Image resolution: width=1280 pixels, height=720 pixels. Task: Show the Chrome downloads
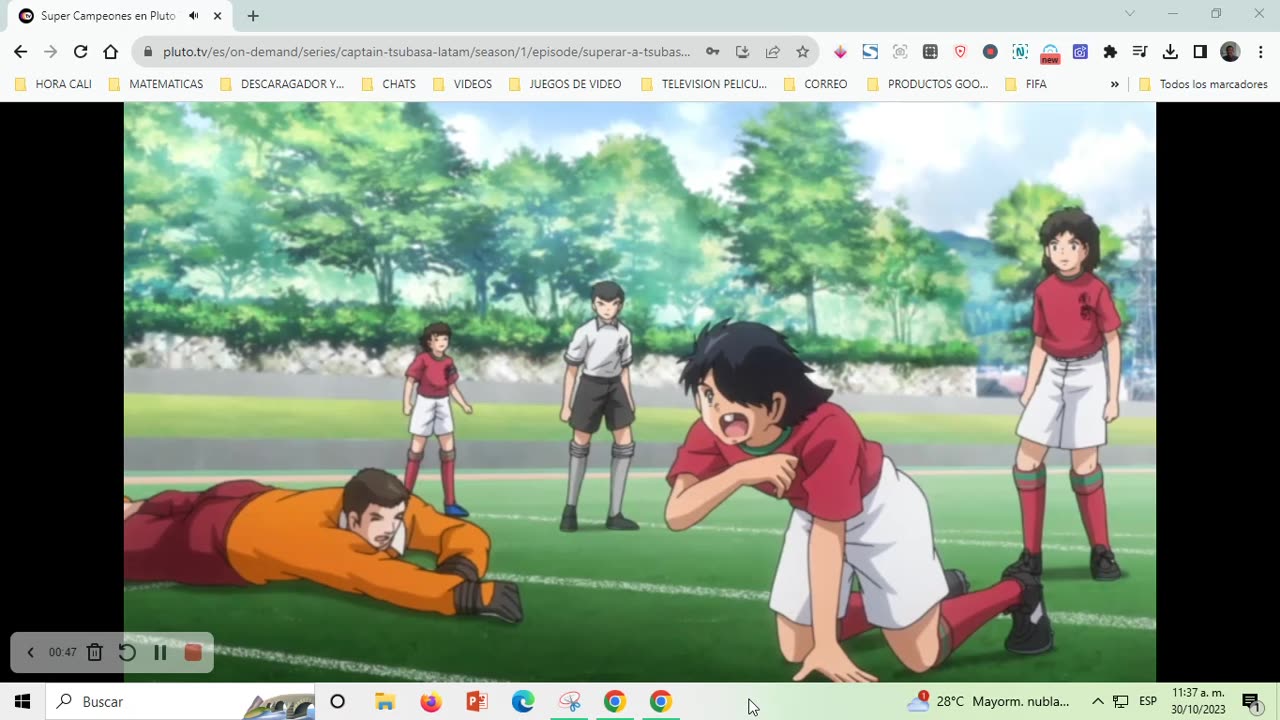[1170, 52]
